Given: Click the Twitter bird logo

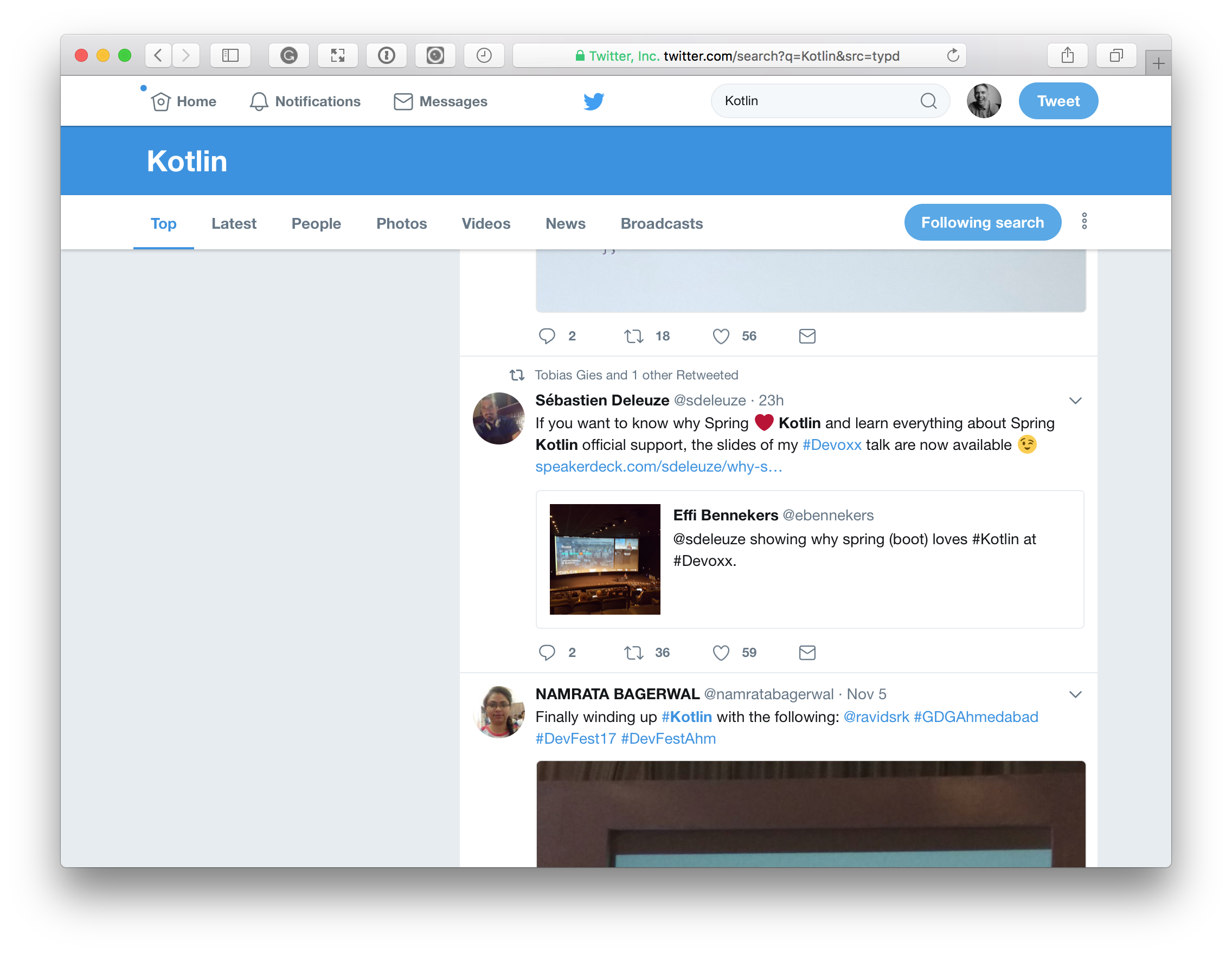Looking at the screenshot, I should tap(593, 101).
